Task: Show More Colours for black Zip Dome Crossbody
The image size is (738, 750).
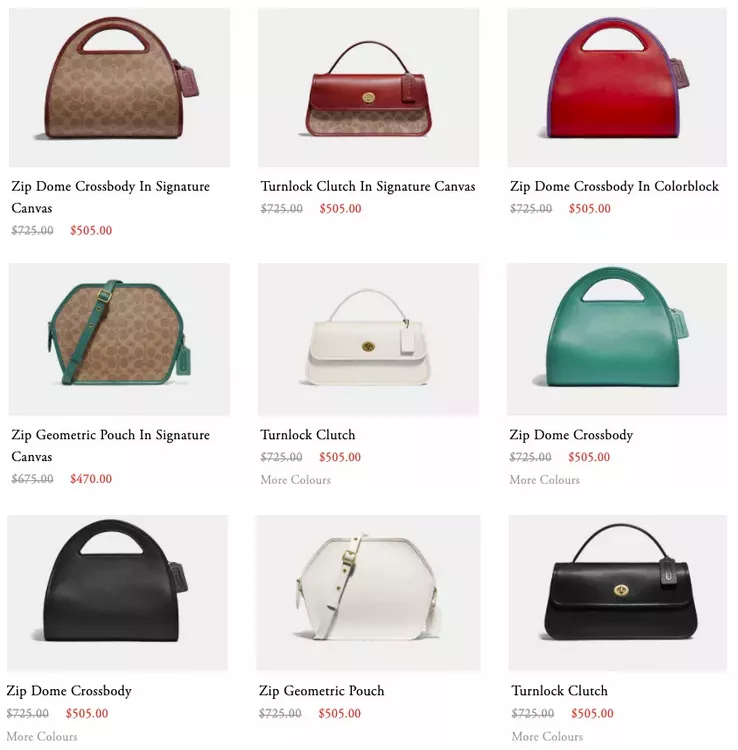Action: 42,737
